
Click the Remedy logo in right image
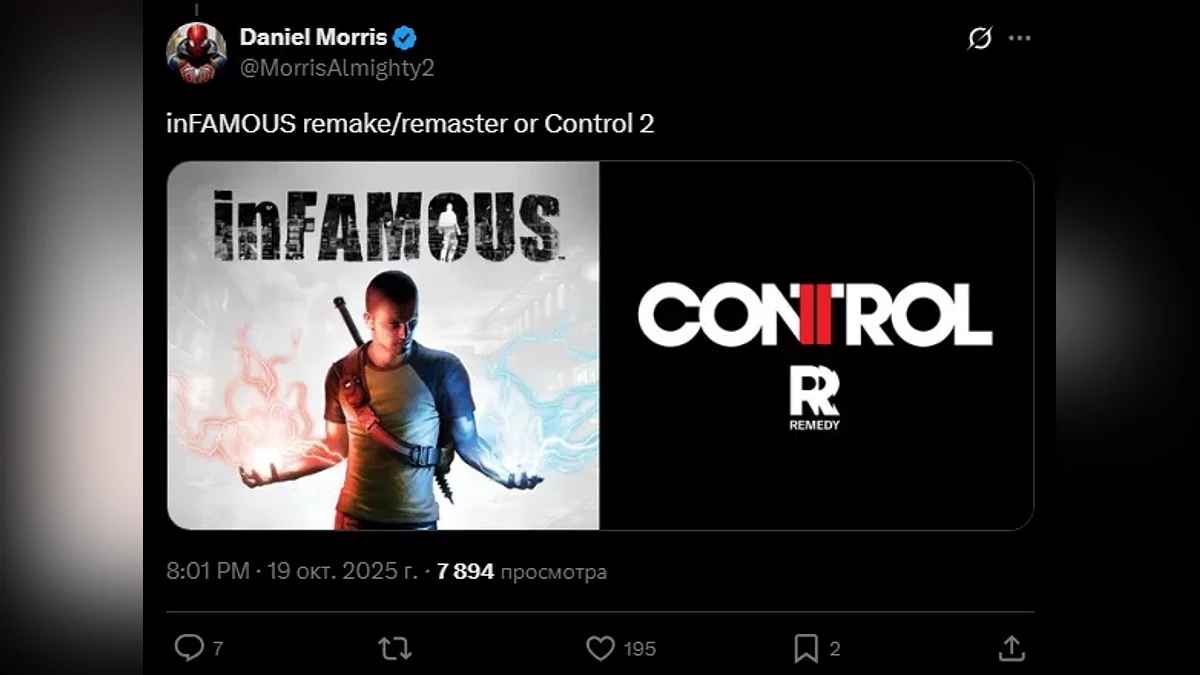(x=815, y=399)
